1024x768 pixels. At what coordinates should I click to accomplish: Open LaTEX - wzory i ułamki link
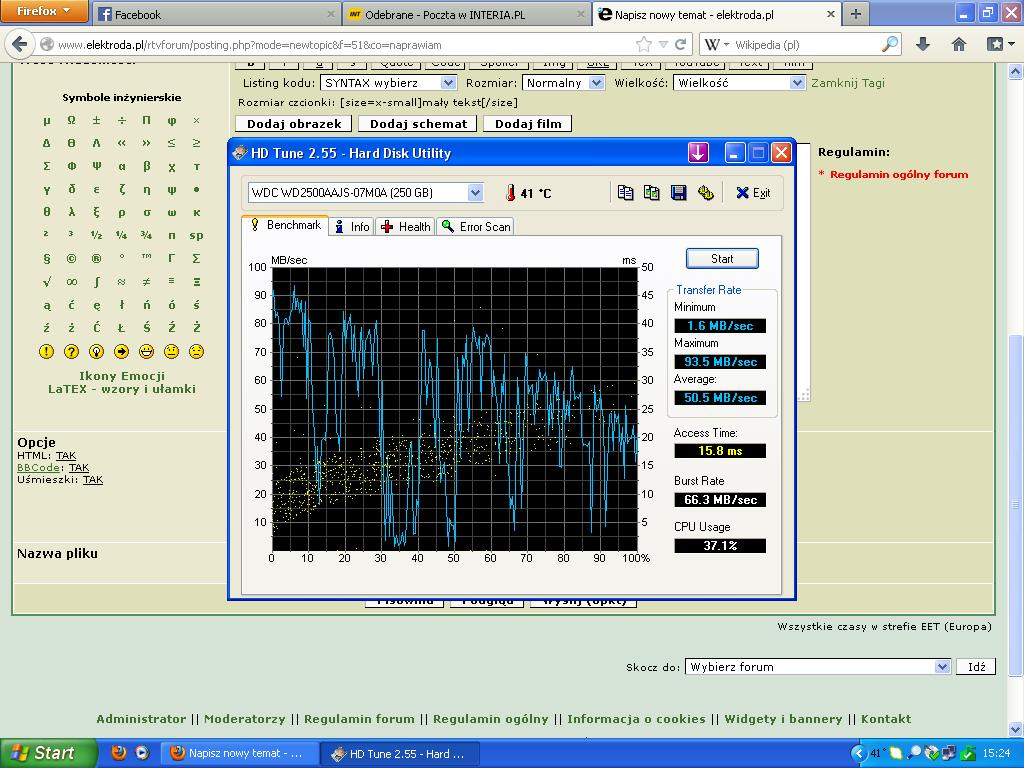pos(122,389)
